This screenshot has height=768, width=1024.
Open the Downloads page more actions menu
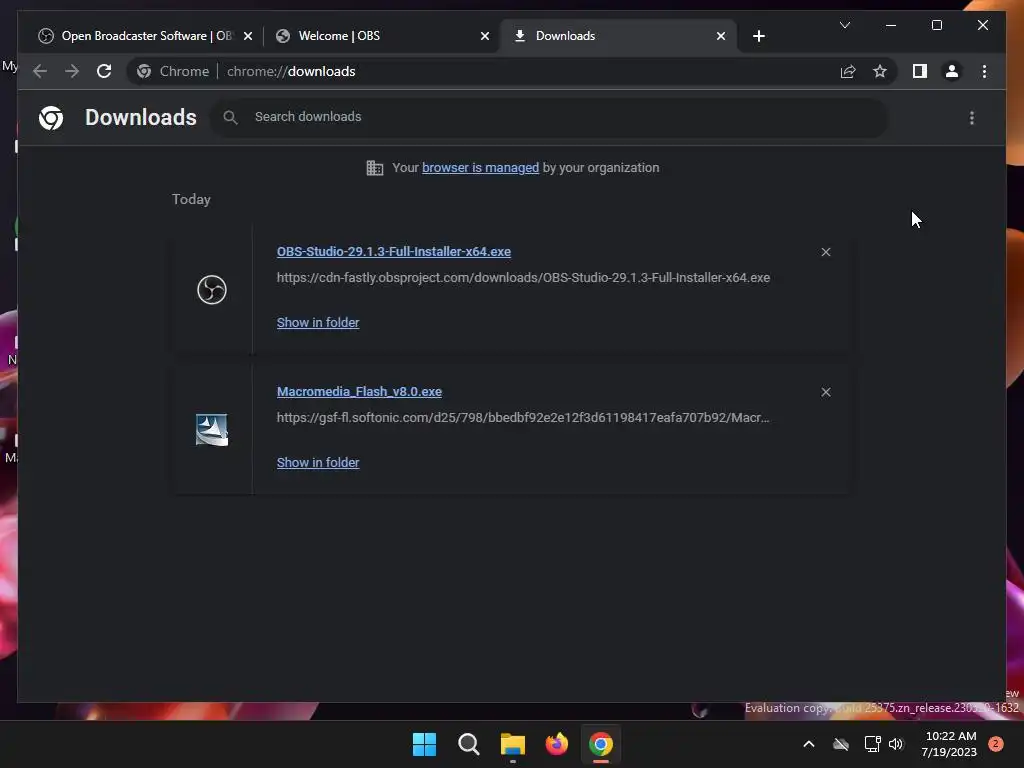click(972, 118)
